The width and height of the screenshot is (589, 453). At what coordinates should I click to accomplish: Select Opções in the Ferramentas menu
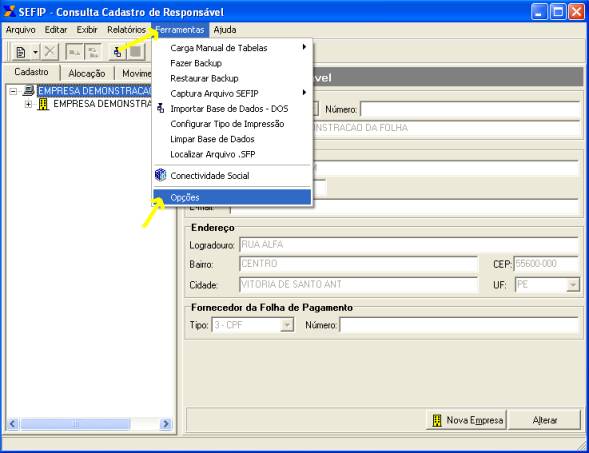pos(232,197)
